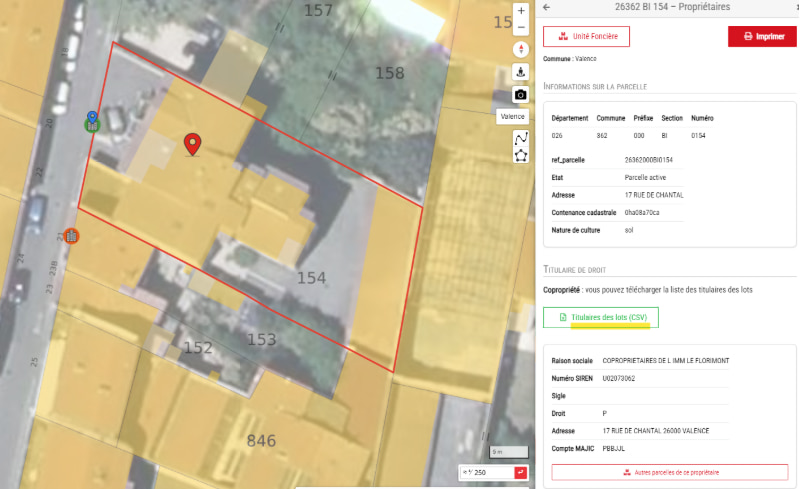
Task: Click Compte MAJIC value PBBJJL
Action: click(614, 449)
